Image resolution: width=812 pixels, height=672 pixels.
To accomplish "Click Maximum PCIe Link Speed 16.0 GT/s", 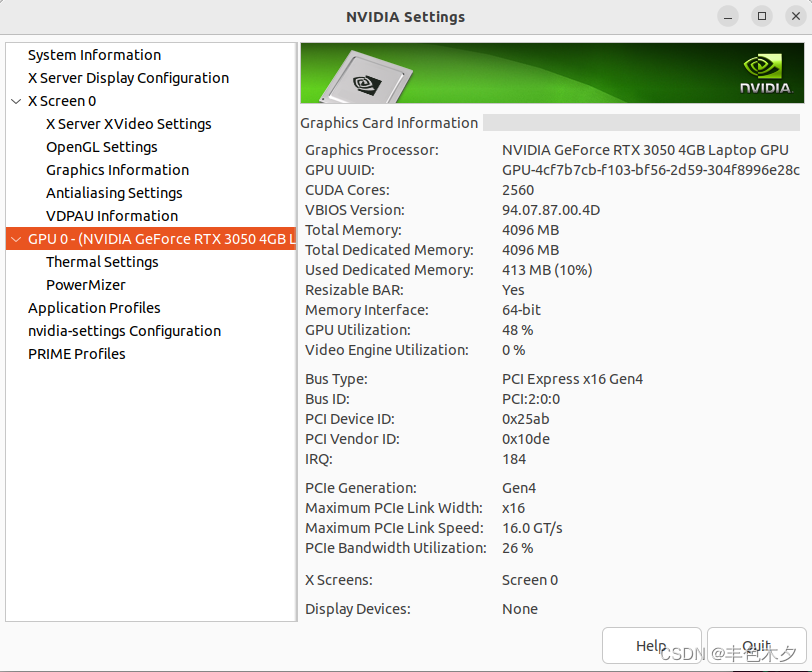I will coord(532,528).
